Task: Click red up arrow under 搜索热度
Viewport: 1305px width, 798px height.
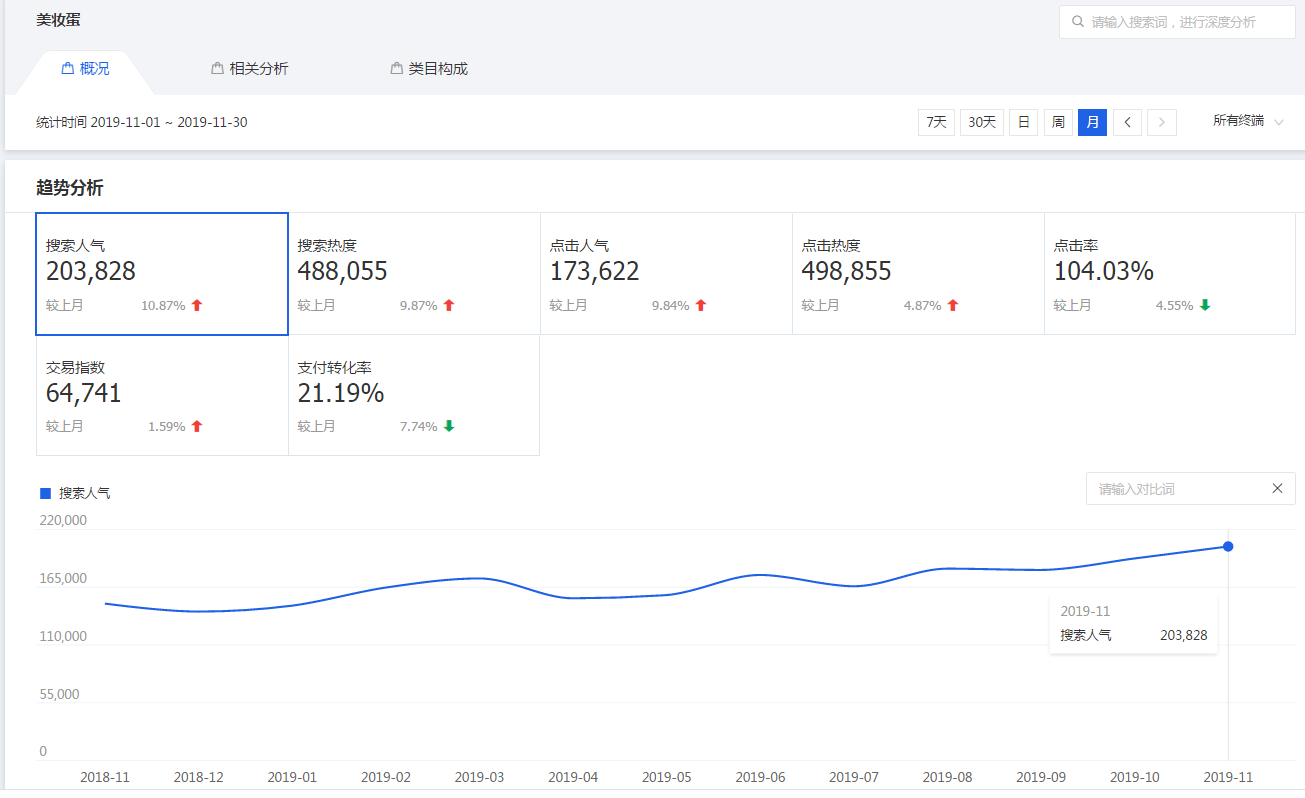Action: click(x=449, y=305)
